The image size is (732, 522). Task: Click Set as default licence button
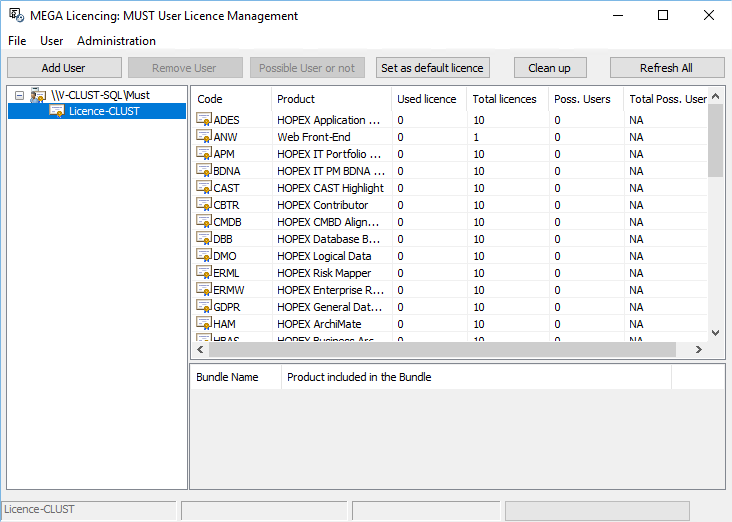[433, 68]
